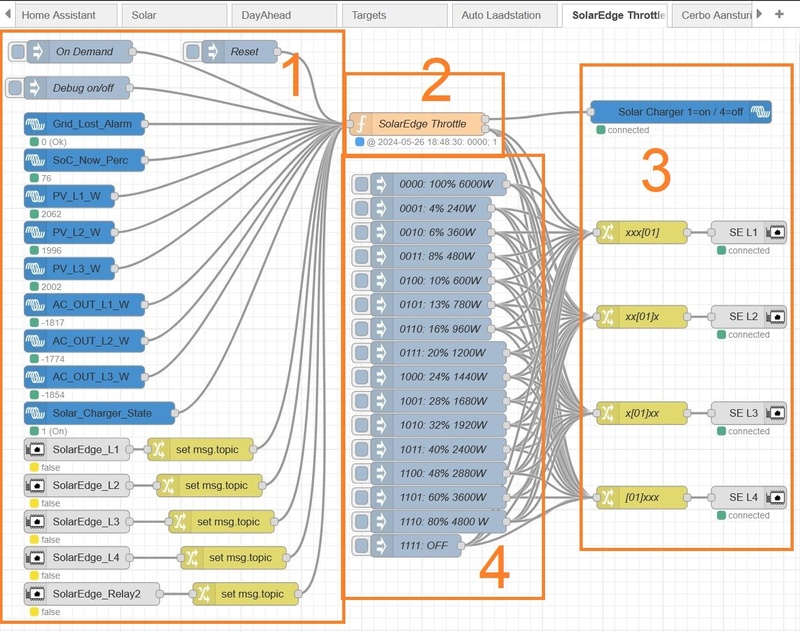Select the Auto Laadstation tab
Screen dimensions: 800x632
pos(505,15)
